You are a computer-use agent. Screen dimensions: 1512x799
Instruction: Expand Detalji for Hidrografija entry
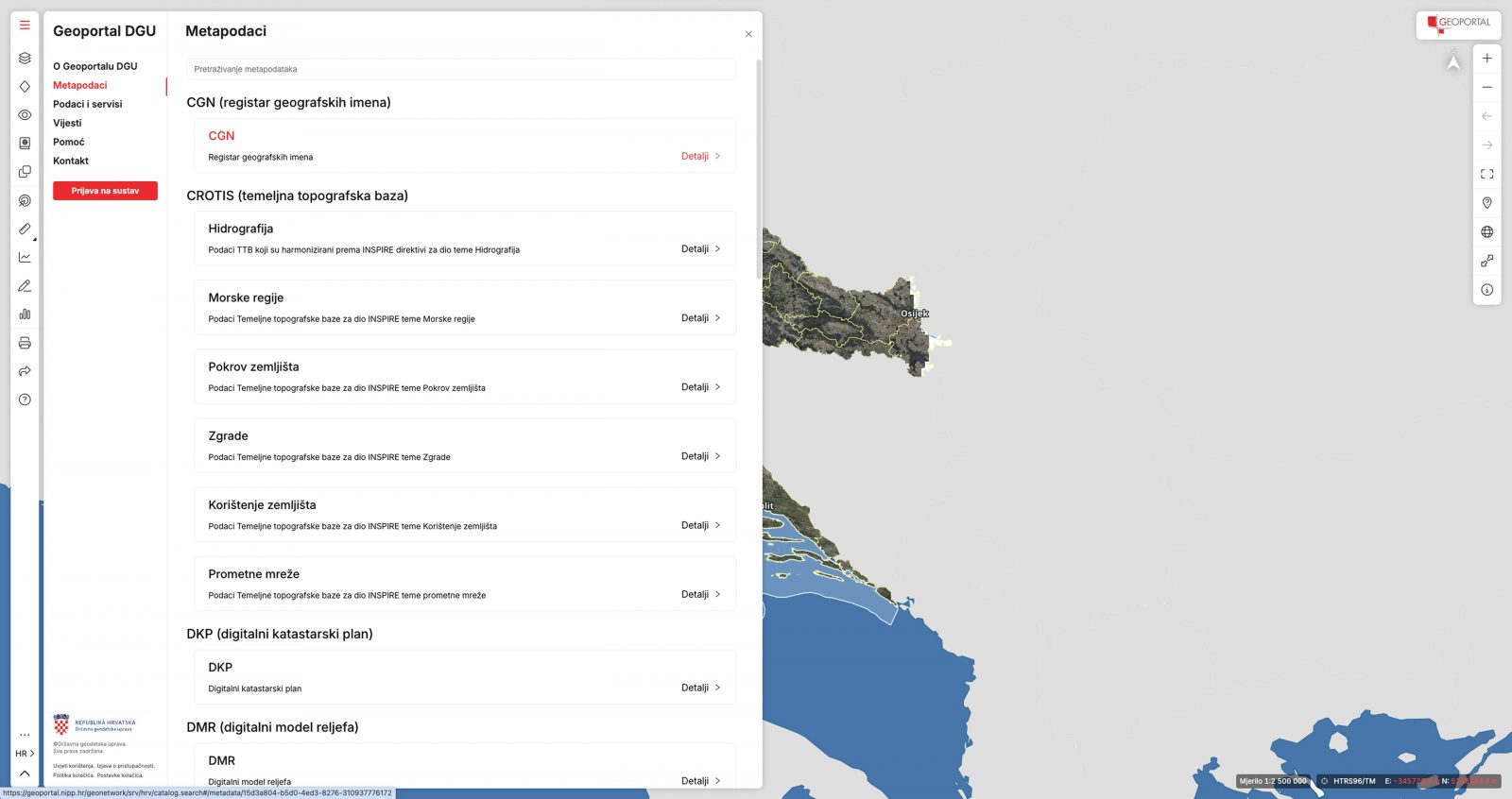pos(700,249)
